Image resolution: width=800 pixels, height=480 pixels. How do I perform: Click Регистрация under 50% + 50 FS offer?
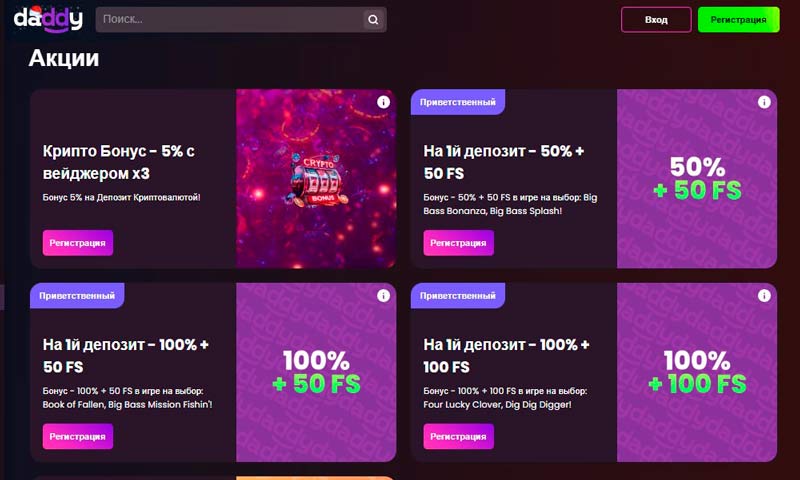pyautogui.click(x=458, y=243)
